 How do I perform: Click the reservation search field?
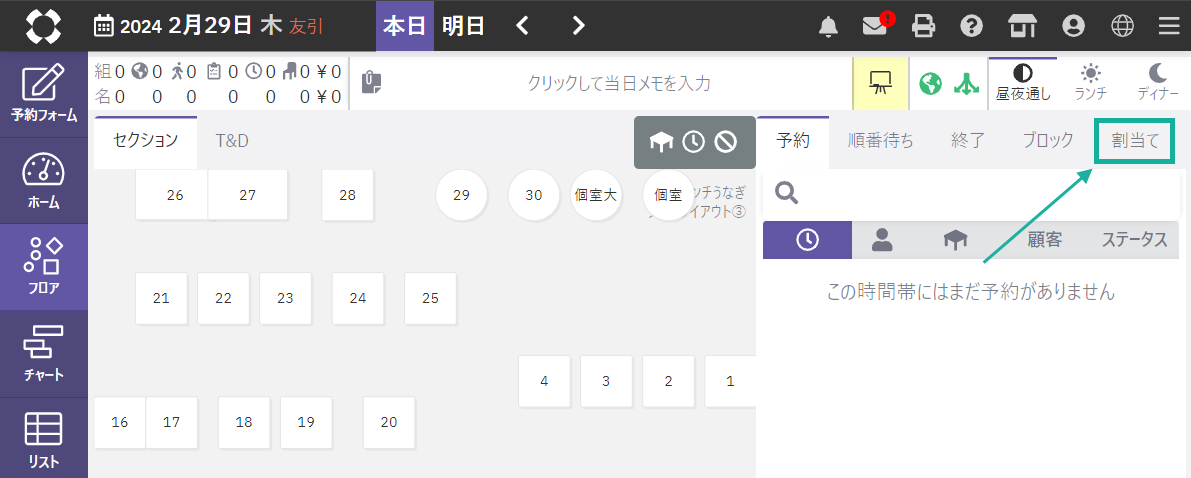point(970,193)
